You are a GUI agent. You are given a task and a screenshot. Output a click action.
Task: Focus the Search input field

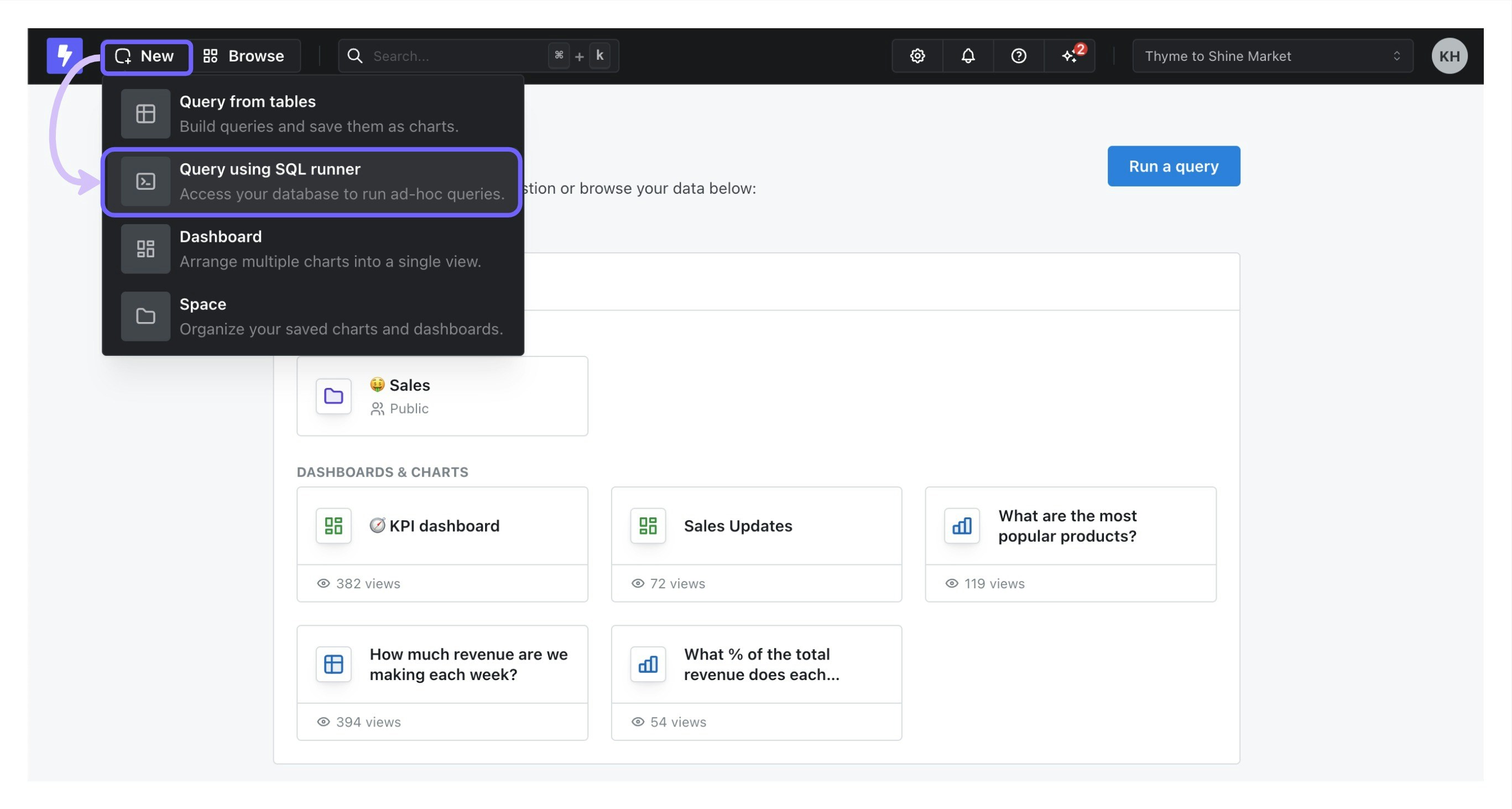[458, 56]
